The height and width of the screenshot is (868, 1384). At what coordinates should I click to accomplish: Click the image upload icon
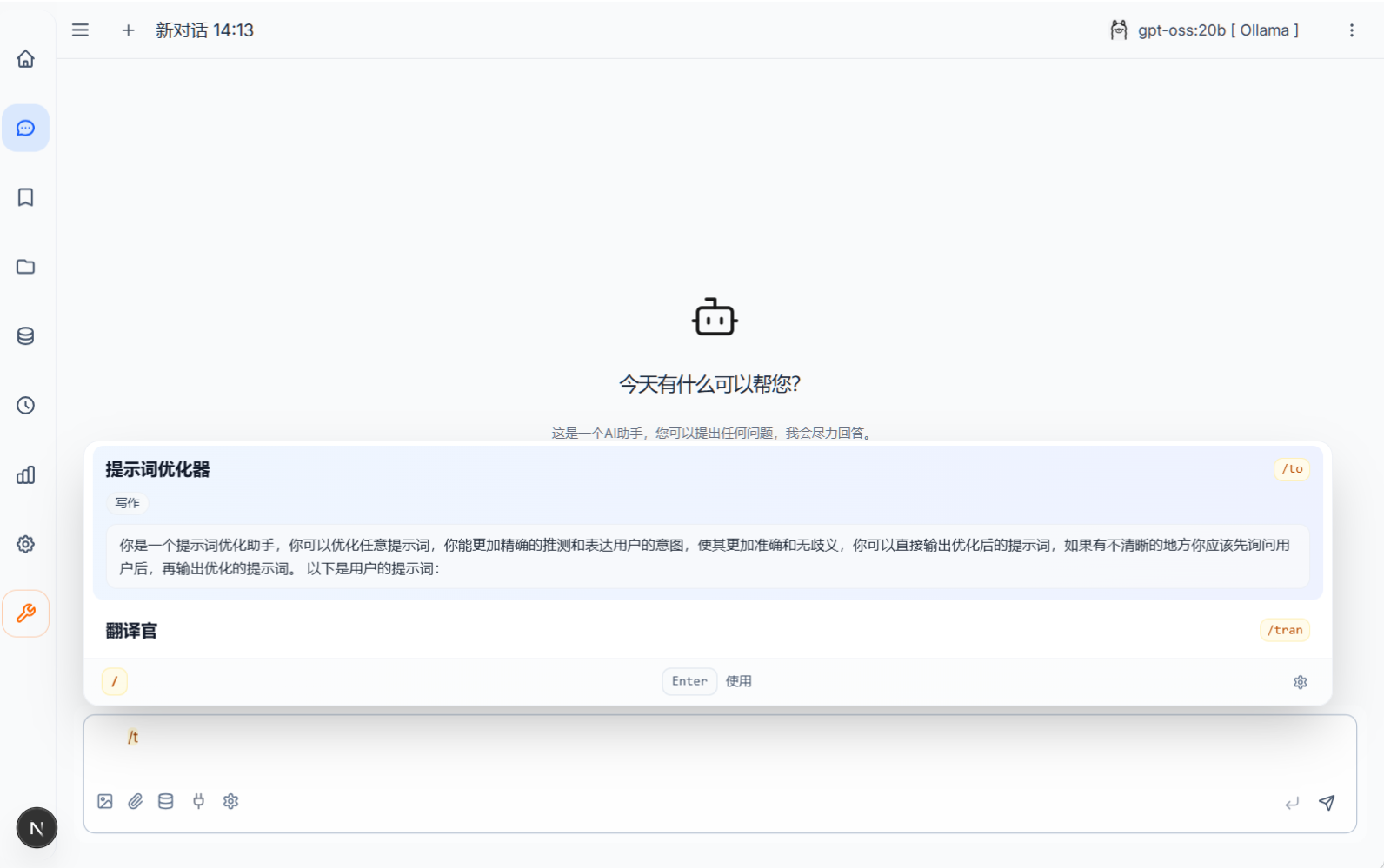105,801
